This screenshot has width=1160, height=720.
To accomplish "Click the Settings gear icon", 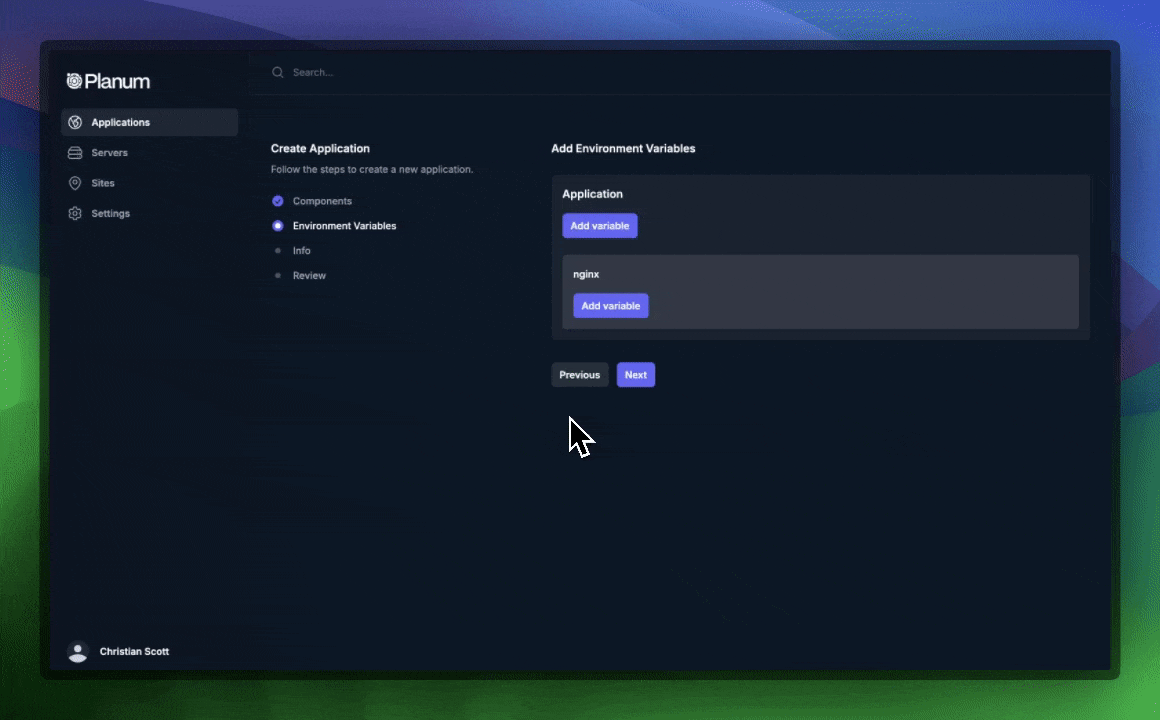I will click(x=75, y=213).
